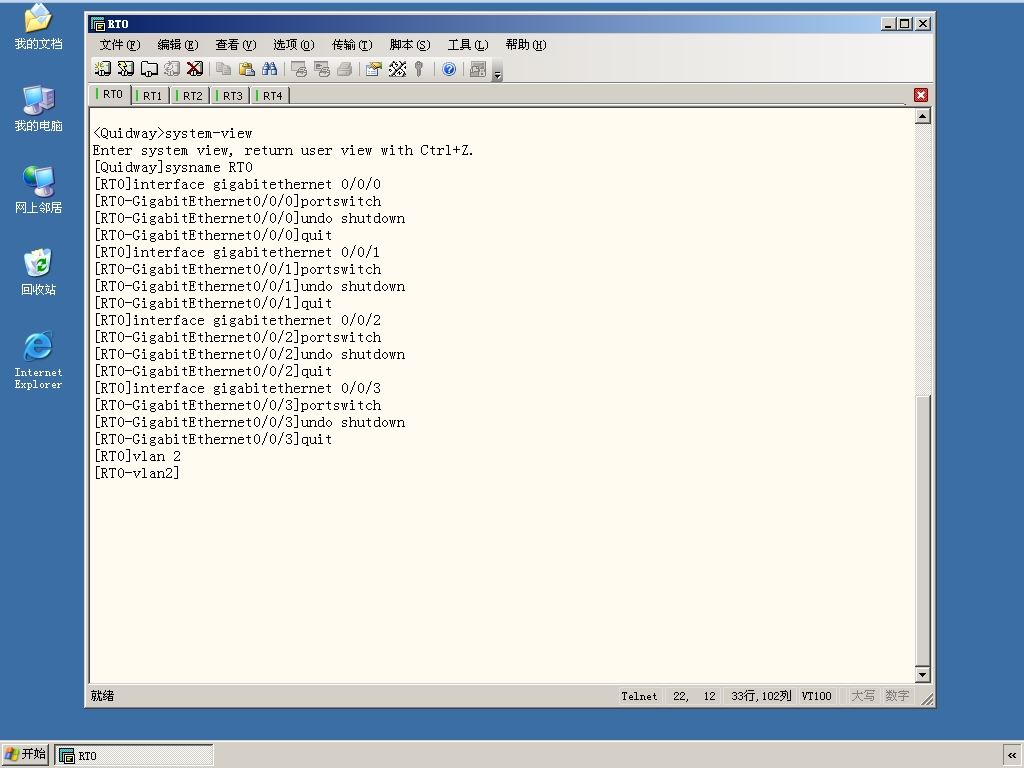The image size is (1024, 768).
Task: Open the 编辑(E) menu
Action: click(178, 44)
